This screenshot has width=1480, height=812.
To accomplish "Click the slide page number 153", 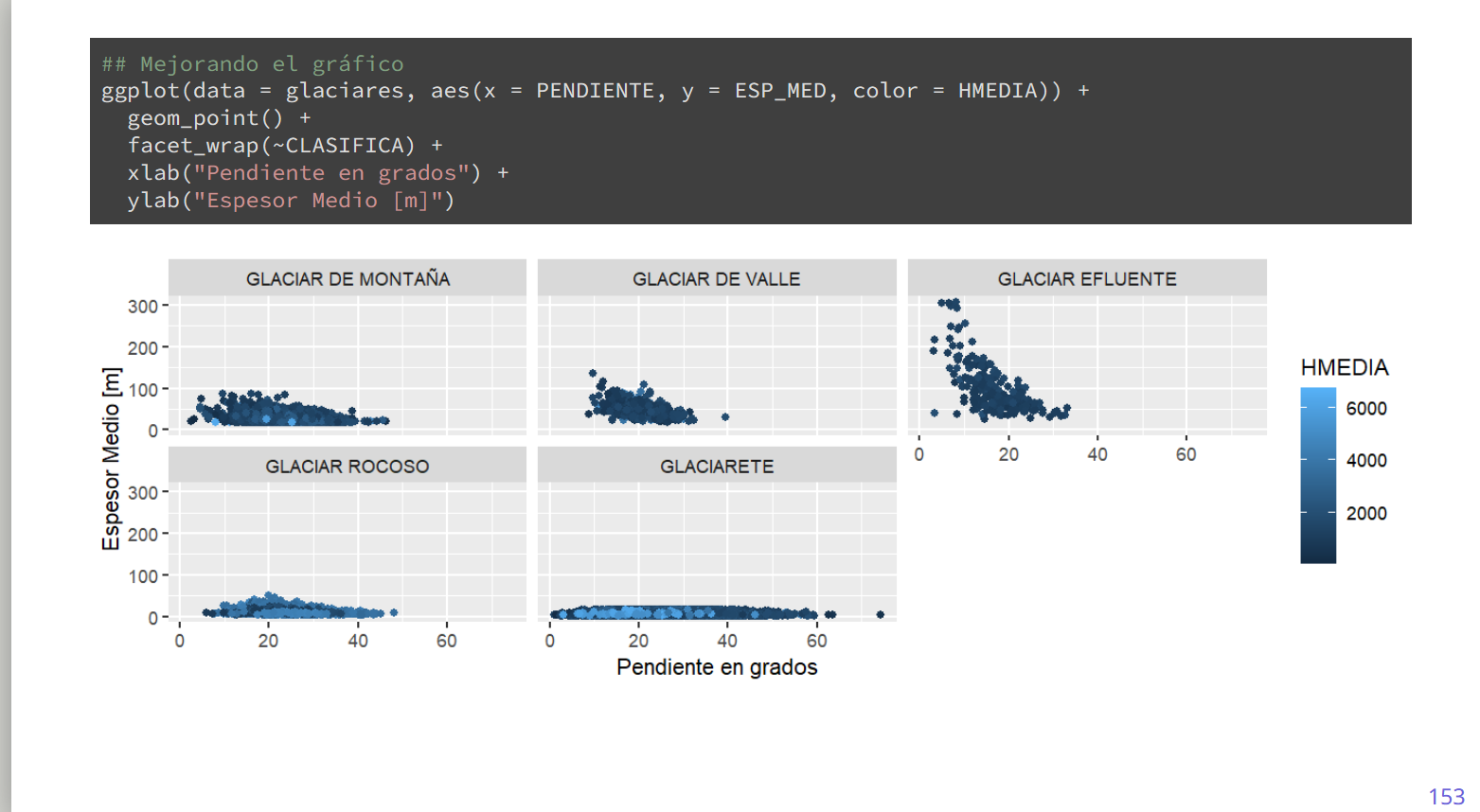I will [x=1446, y=796].
